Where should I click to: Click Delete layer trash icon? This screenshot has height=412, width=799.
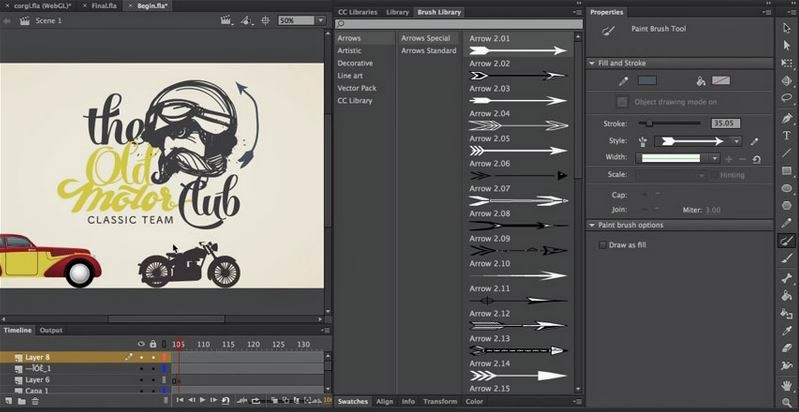35,401
